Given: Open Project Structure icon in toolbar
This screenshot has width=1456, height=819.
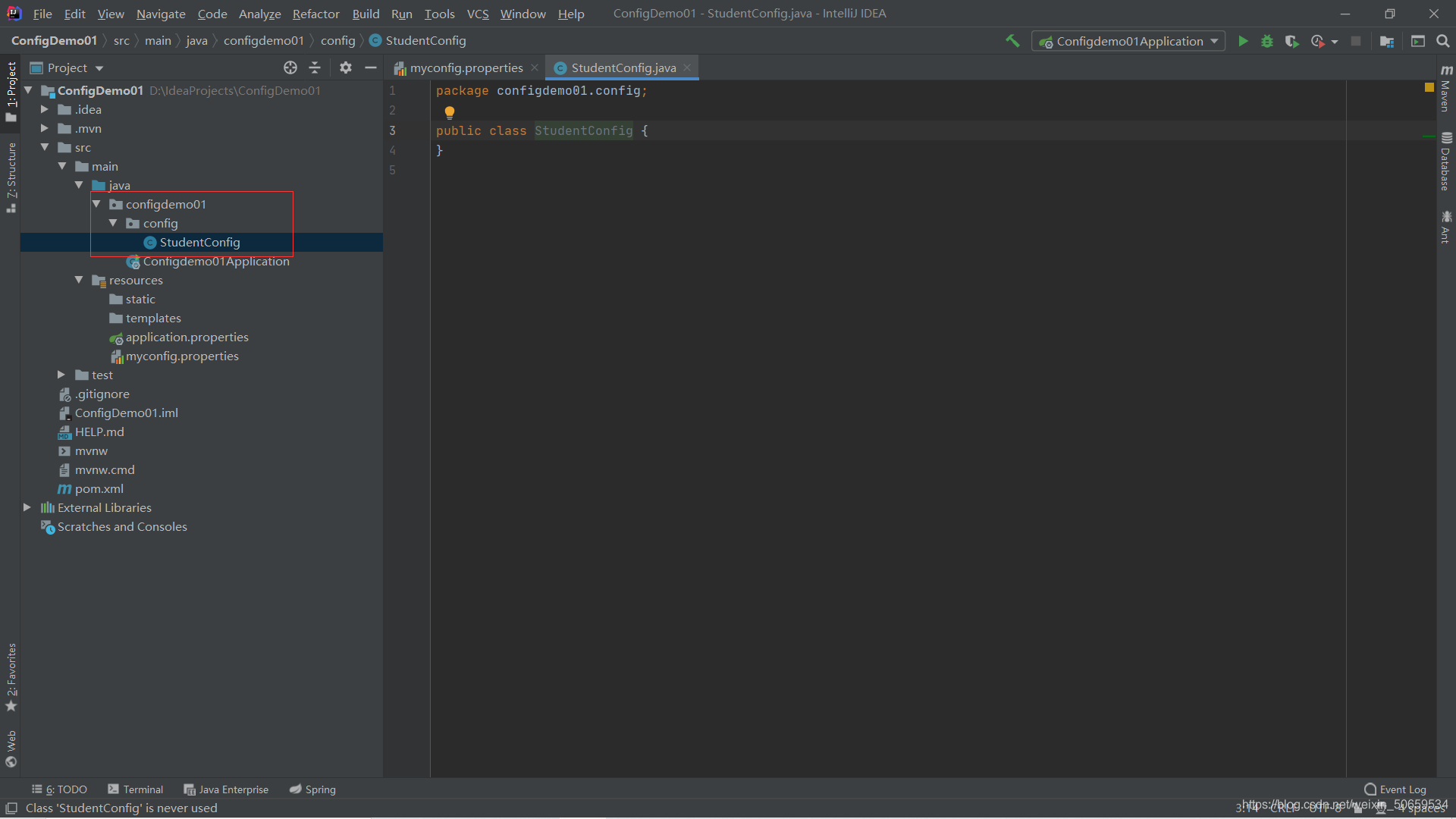Looking at the screenshot, I should point(1387,41).
